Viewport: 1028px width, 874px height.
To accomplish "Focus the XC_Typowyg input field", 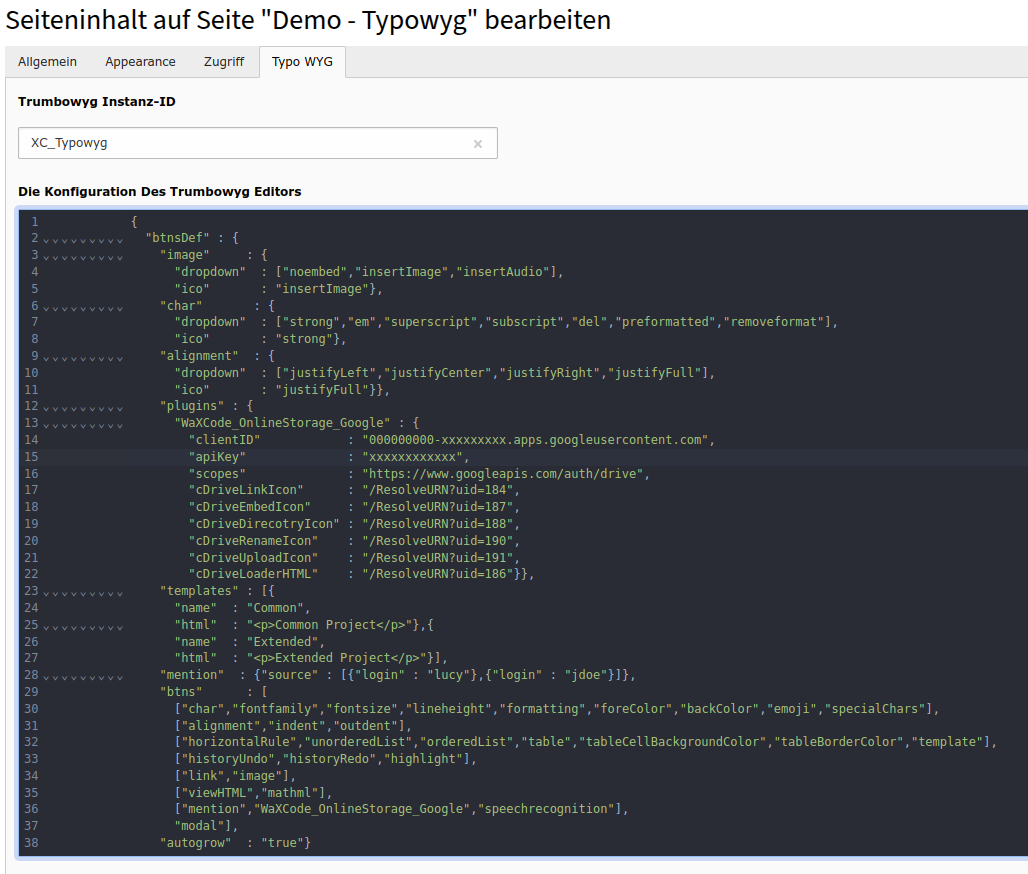I will [x=258, y=143].
